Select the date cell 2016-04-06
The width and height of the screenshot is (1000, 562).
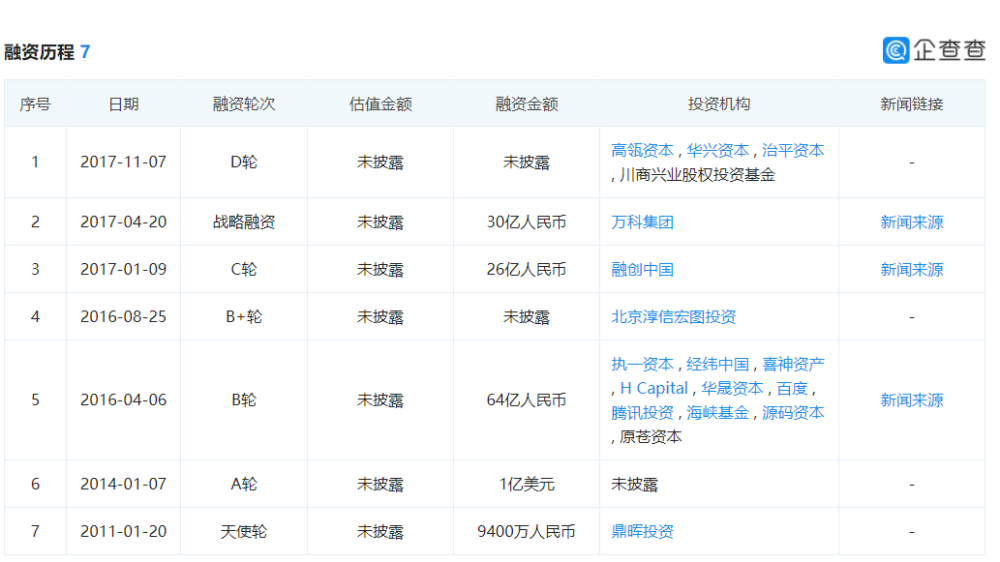pos(123,400)
